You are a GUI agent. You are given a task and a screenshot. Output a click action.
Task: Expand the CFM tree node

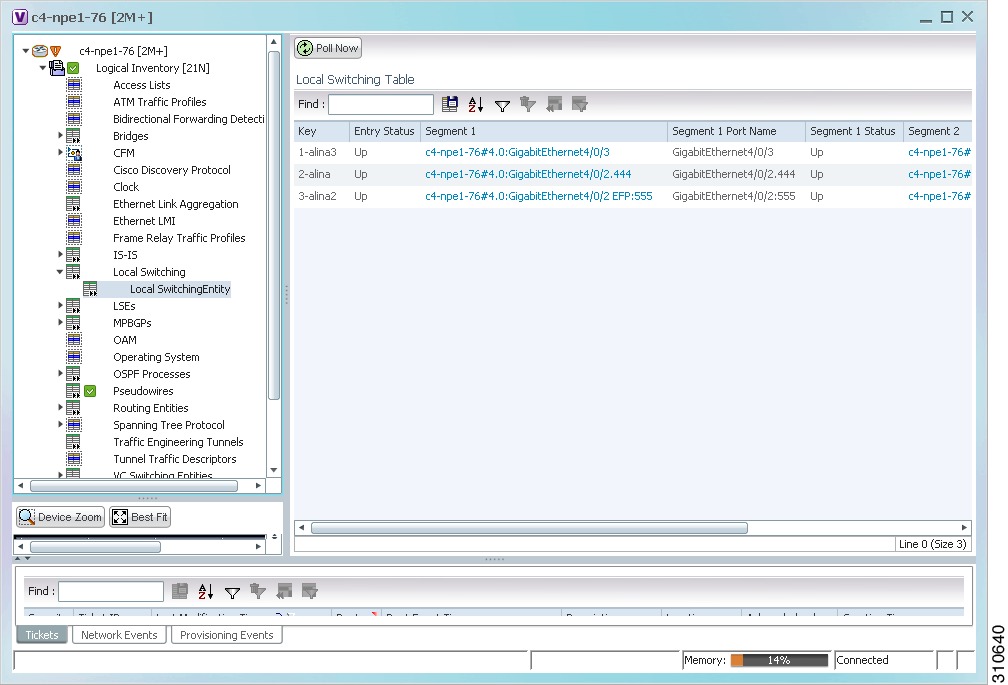(x=60, y=153)
